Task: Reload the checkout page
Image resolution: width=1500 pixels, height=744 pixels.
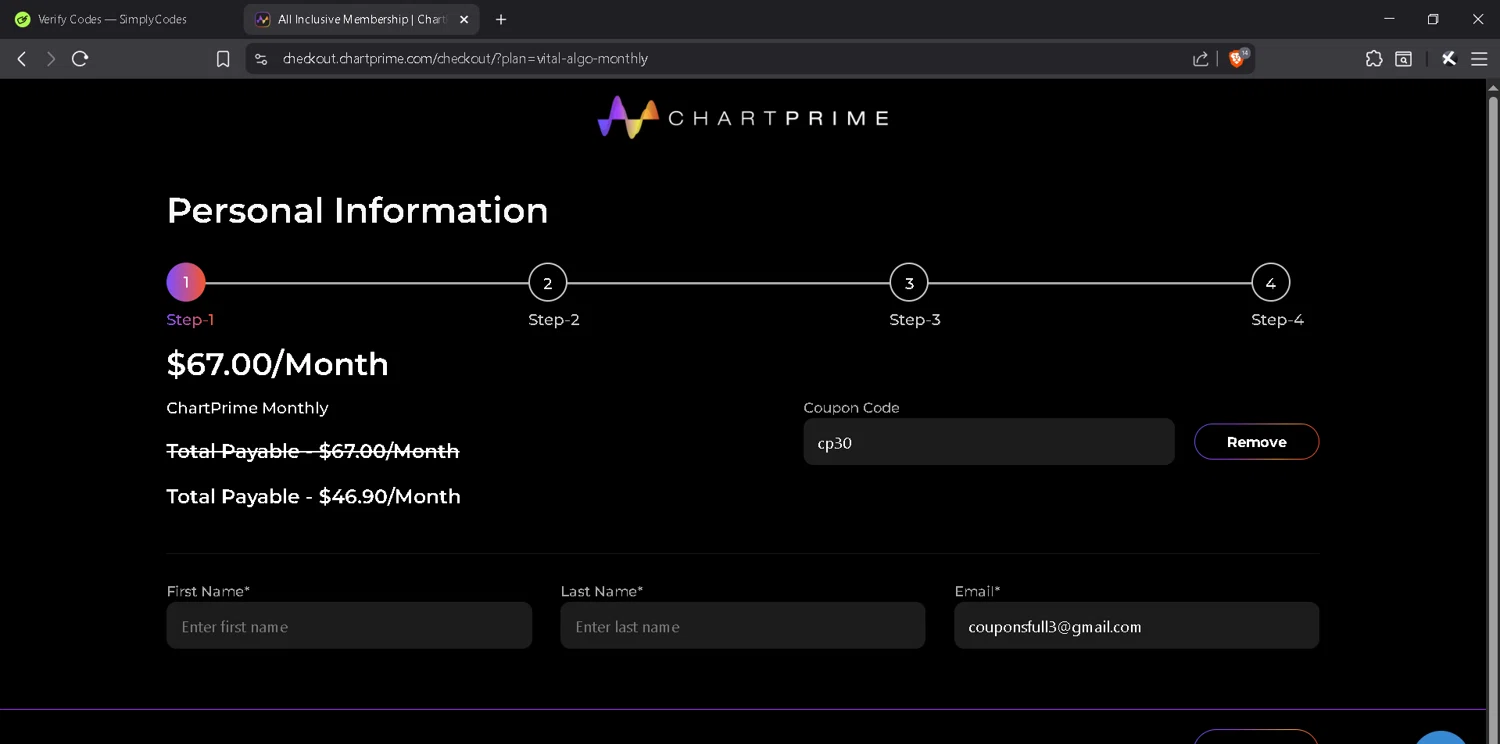Action: pos(80,59)
